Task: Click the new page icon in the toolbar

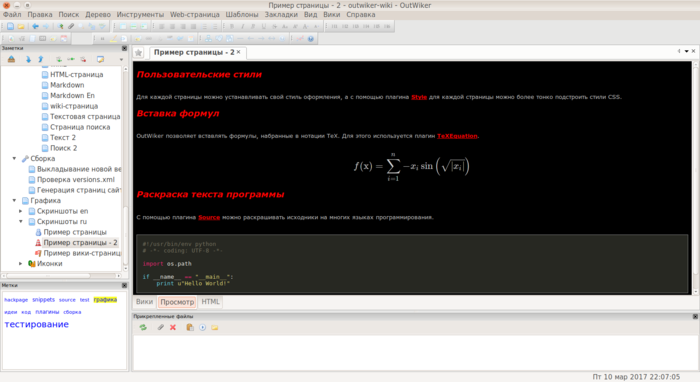Action: coord(10,26)
